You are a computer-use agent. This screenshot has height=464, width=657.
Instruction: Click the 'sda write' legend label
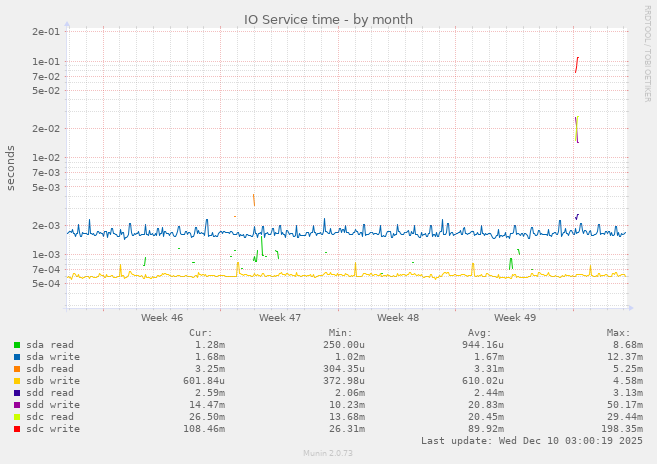[x=53, y=357]
